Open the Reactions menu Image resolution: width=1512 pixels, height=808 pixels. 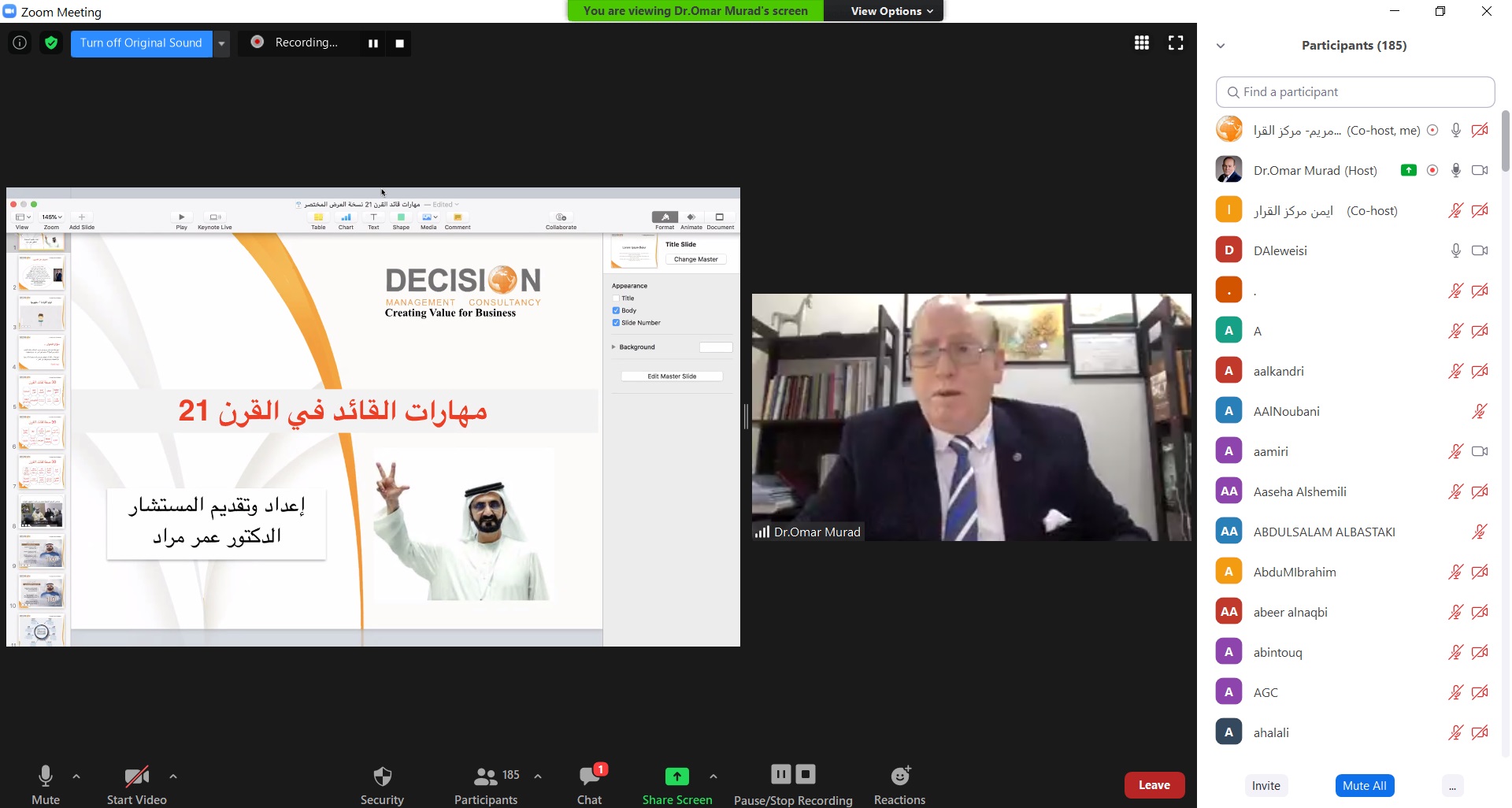coord(899,785)
